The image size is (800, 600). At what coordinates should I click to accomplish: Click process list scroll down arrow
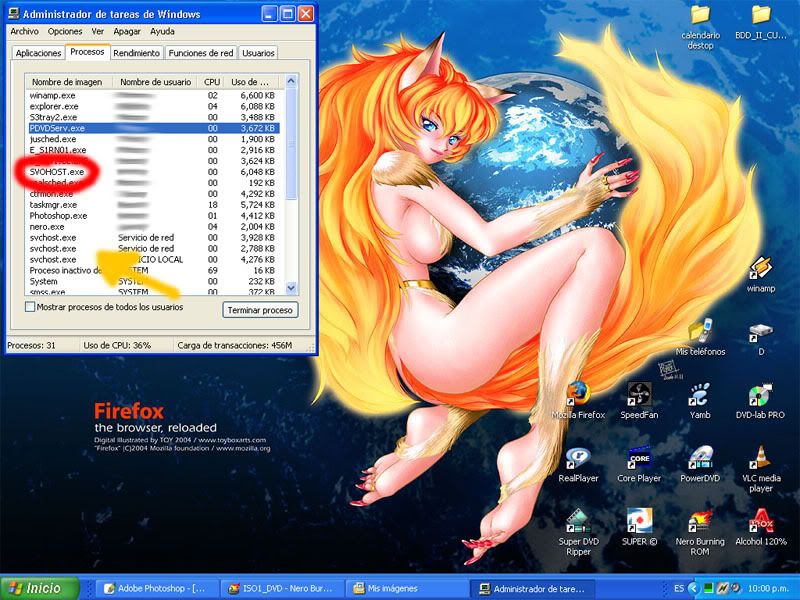[291, 288]
